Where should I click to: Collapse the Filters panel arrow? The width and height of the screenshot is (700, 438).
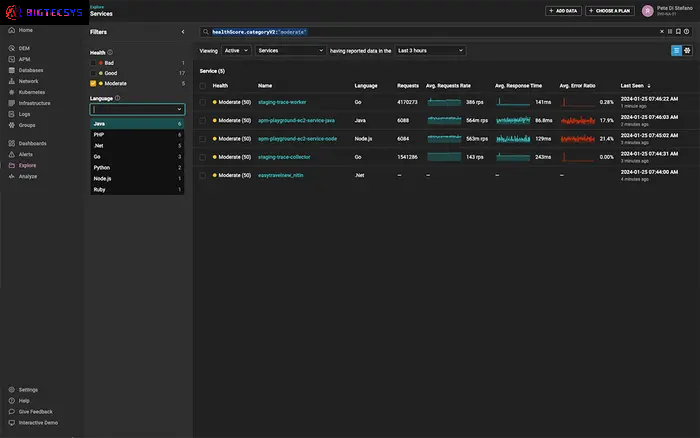(183, 32)
